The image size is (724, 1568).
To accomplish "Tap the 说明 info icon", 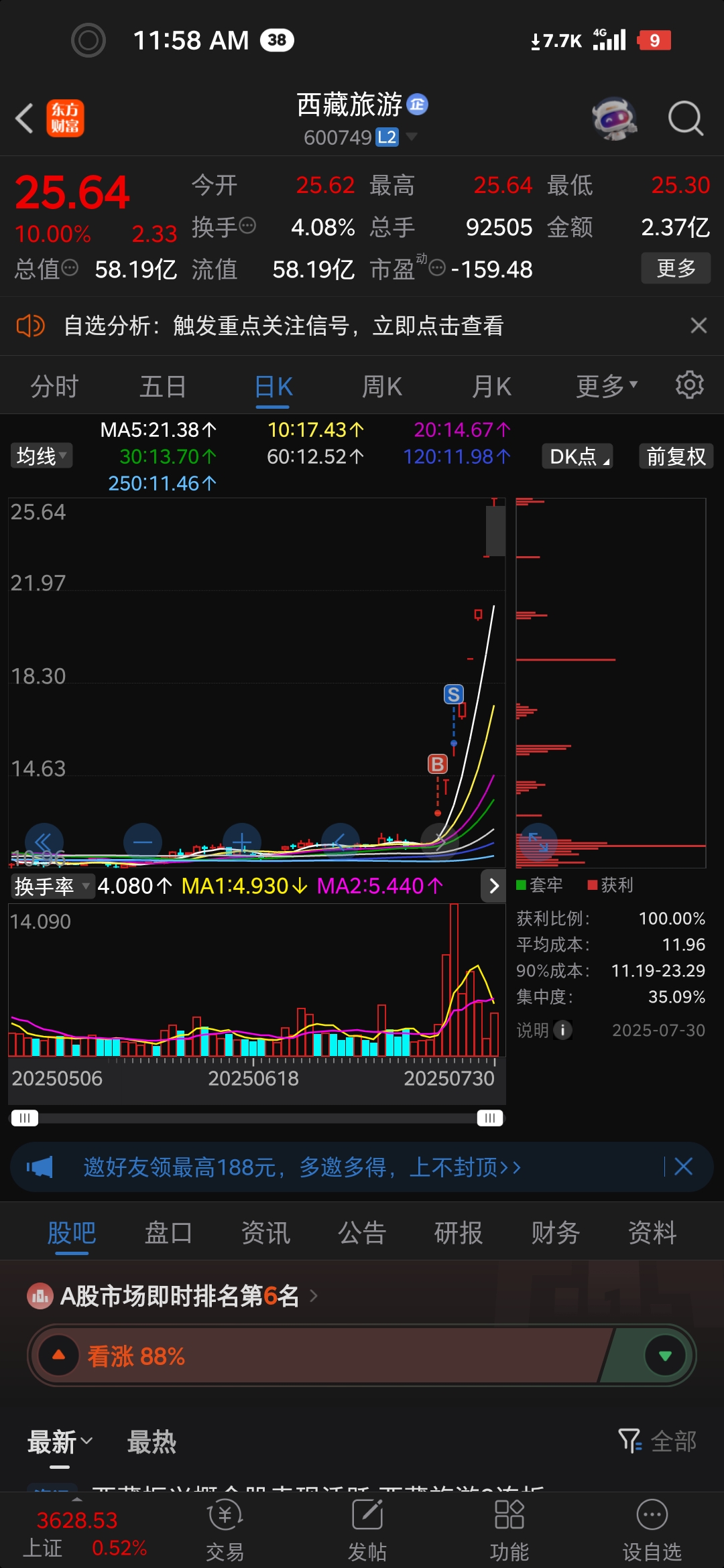I will coord(562,1030).
